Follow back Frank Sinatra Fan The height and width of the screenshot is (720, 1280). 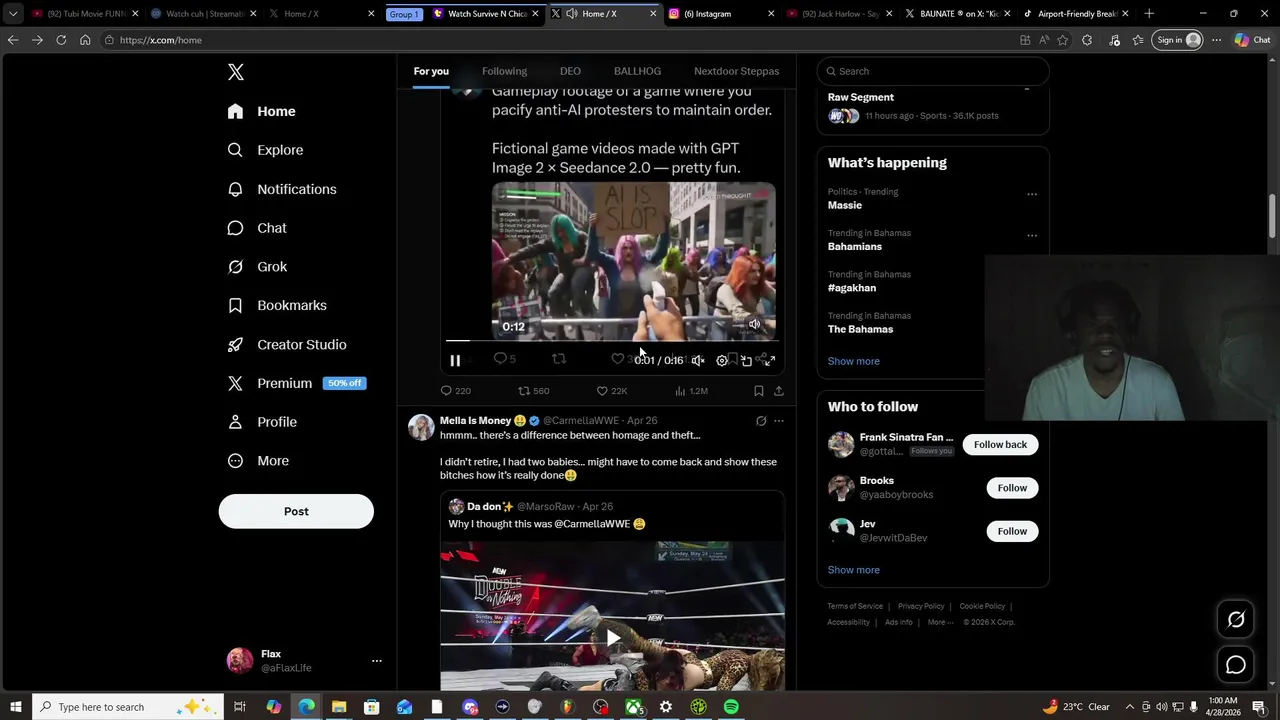tap(1000, 444)
